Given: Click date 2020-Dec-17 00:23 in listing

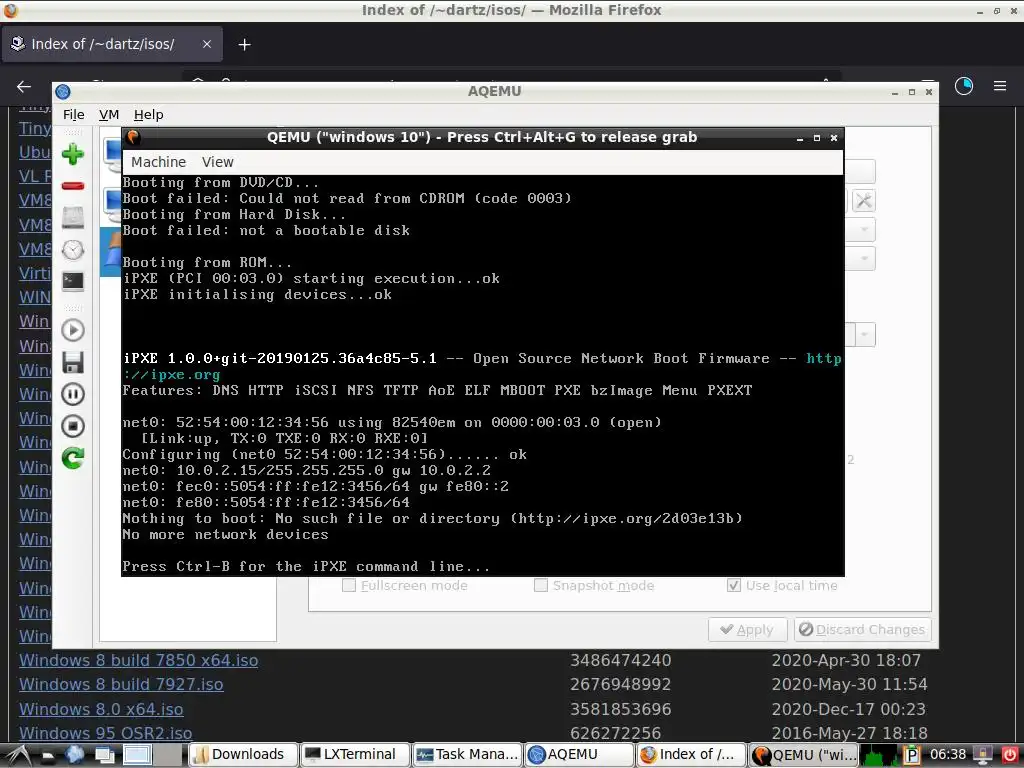Looking at the screenshot, I should point(850,709).
